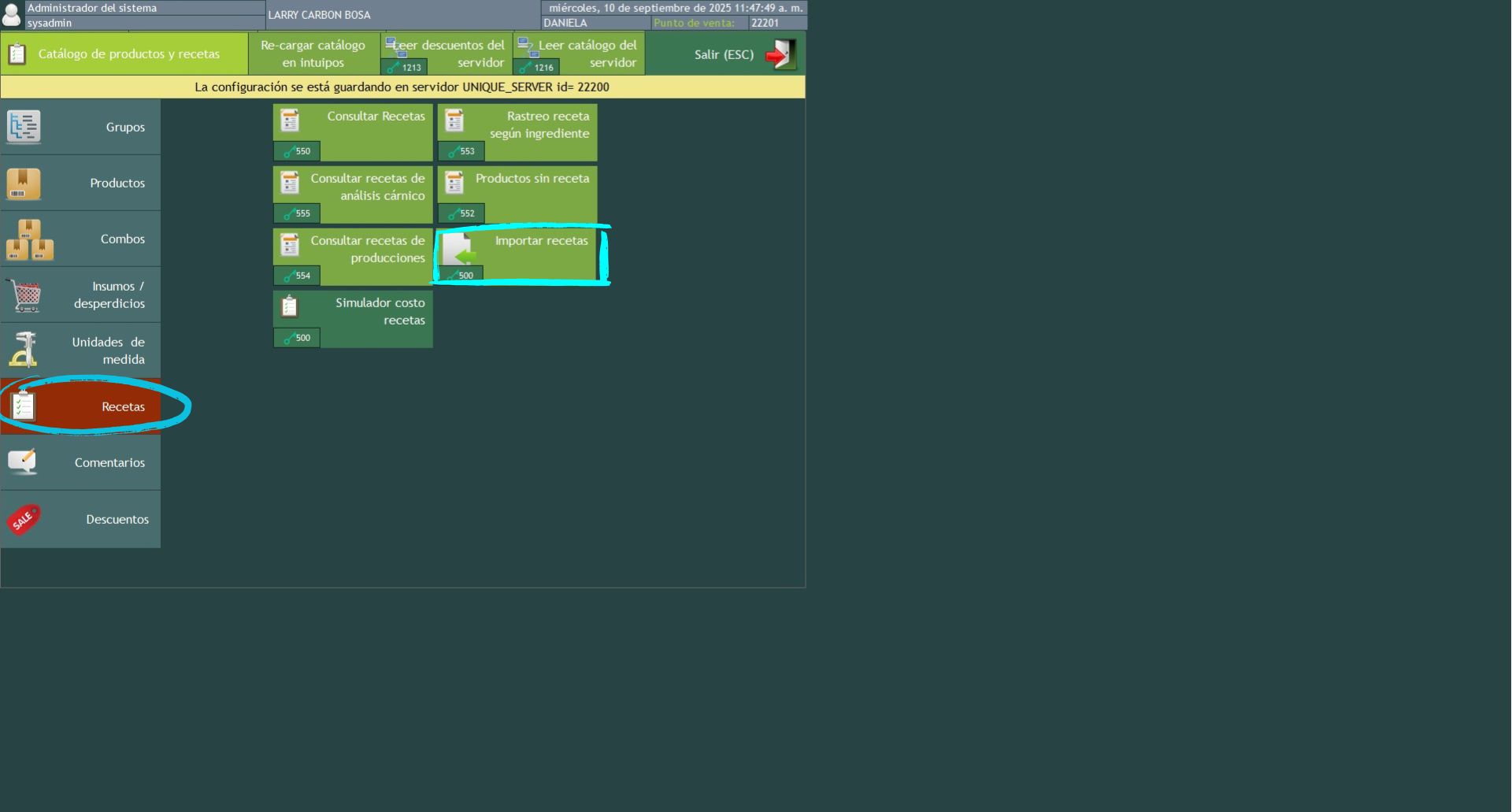Click Importar recetas tile
Screen dimensions: 1512x812
tap(517, 256)
